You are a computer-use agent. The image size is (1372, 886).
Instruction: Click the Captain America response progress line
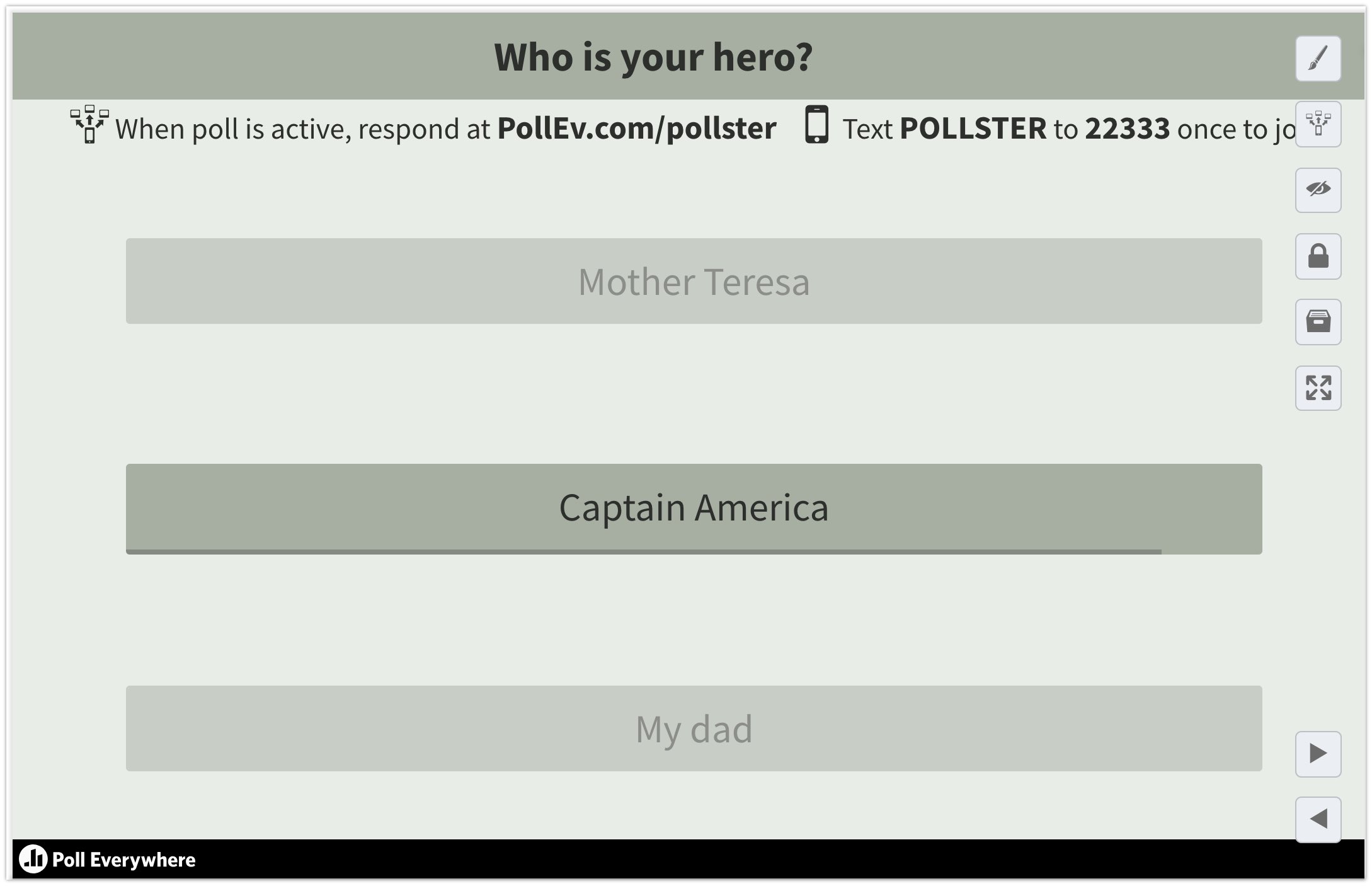[x=643, y=552]
